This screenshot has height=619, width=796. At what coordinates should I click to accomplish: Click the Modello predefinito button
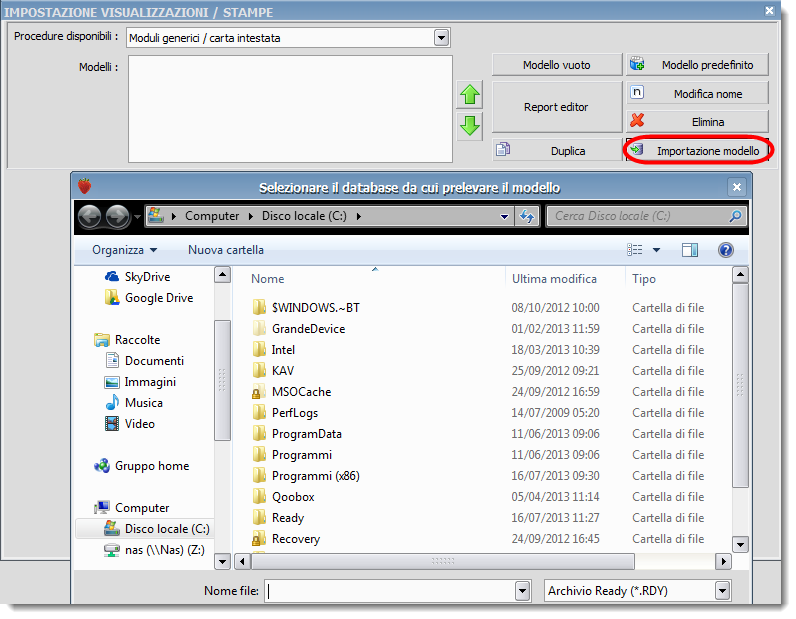click(x=697, y=65)
